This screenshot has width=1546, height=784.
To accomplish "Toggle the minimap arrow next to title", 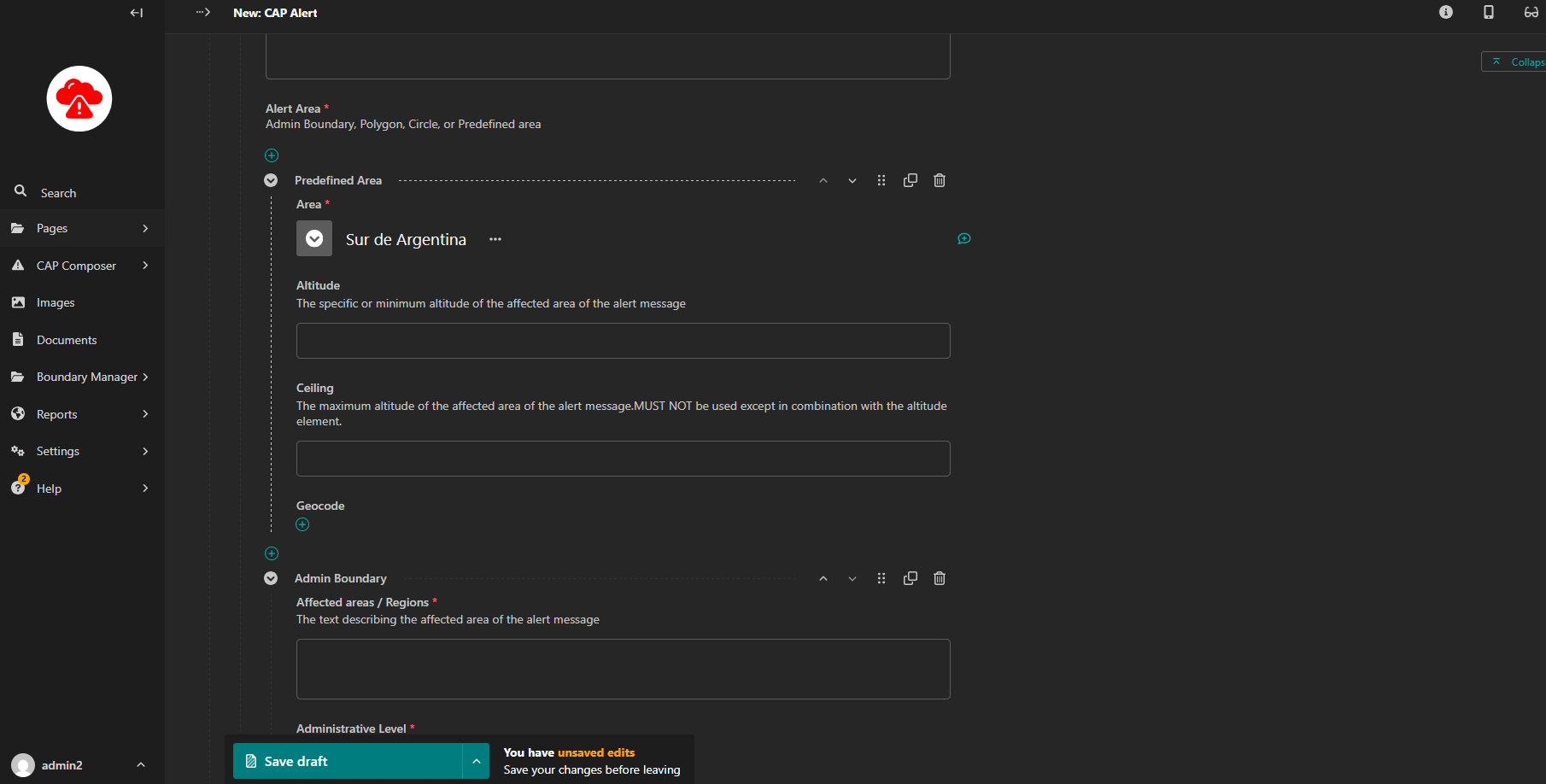I will [x=202, y=12].
